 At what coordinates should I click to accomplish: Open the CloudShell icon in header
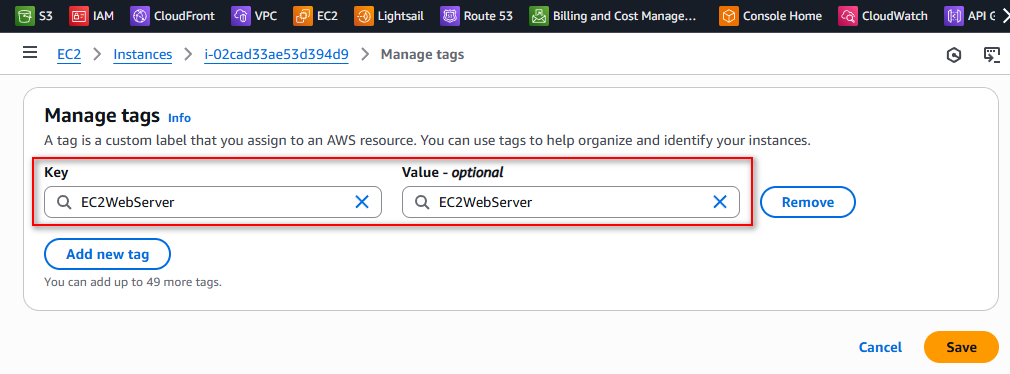pos(991,55)
